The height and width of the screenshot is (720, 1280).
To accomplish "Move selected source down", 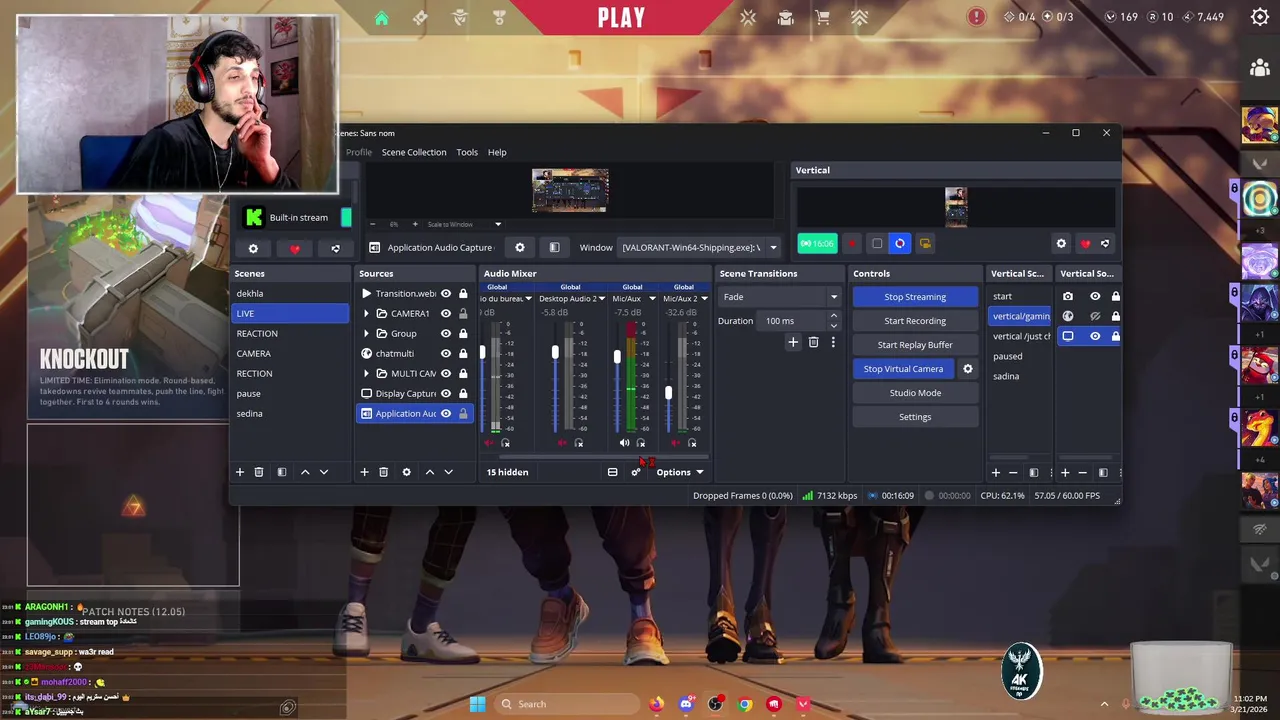I will (x=448, y=472).
